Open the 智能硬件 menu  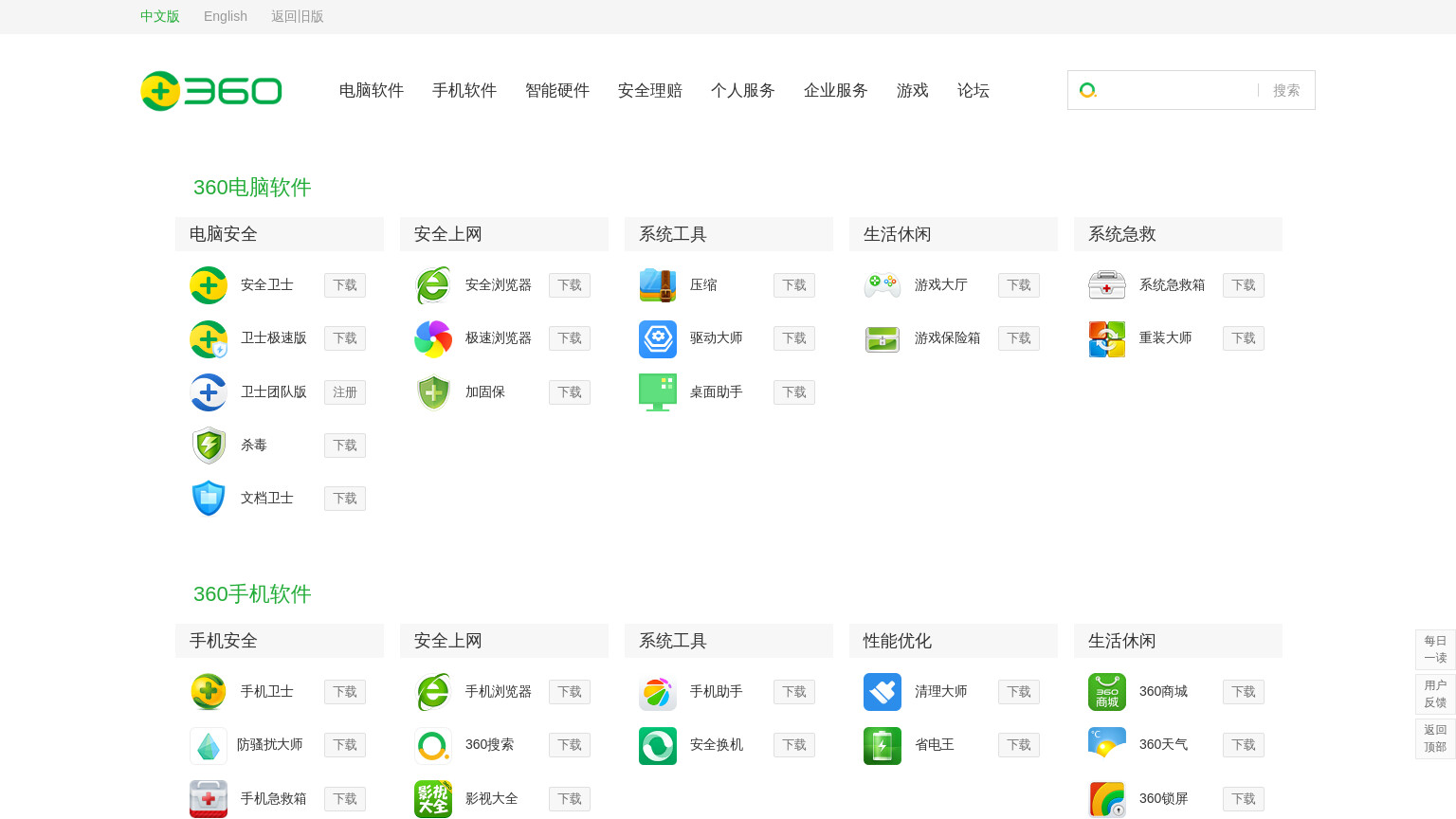[x=557, y=90]
